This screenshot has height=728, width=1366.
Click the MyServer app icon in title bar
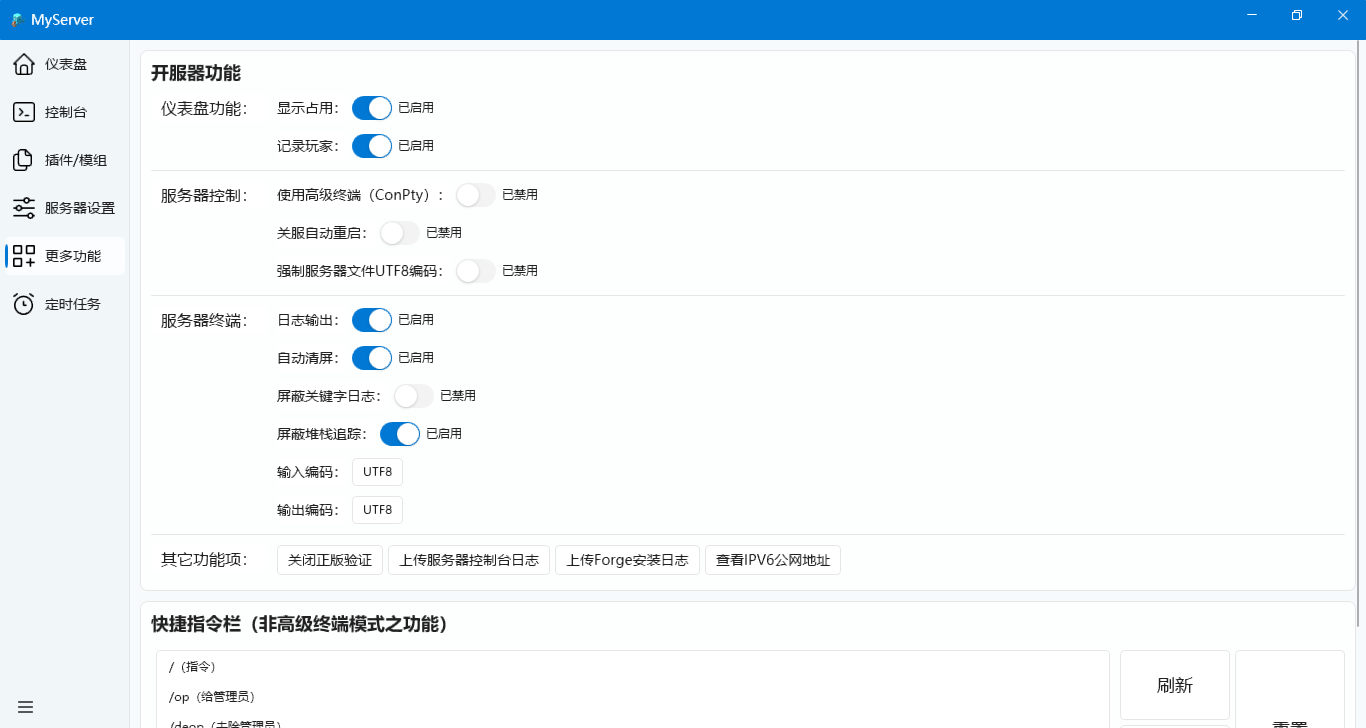pos(17,20)
